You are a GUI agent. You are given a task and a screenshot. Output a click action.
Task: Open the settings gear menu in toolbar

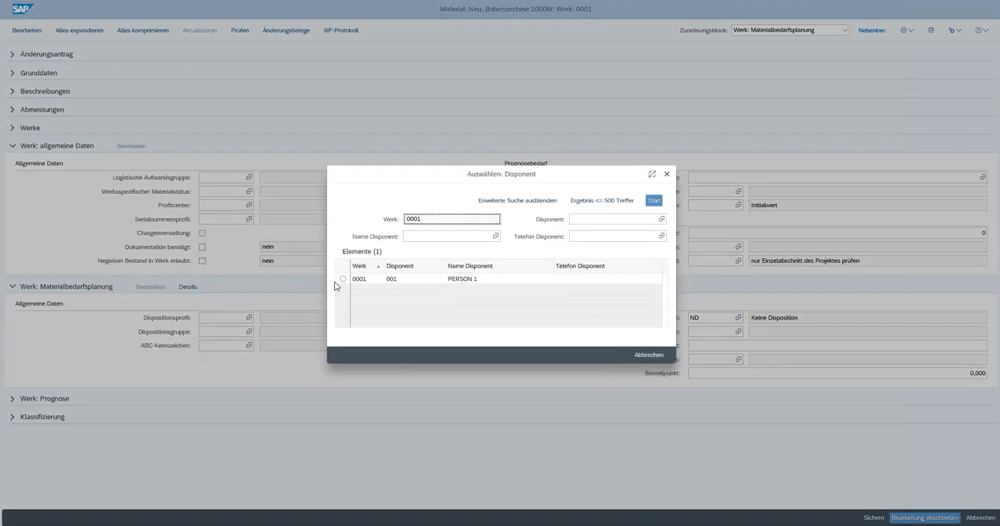906,30
